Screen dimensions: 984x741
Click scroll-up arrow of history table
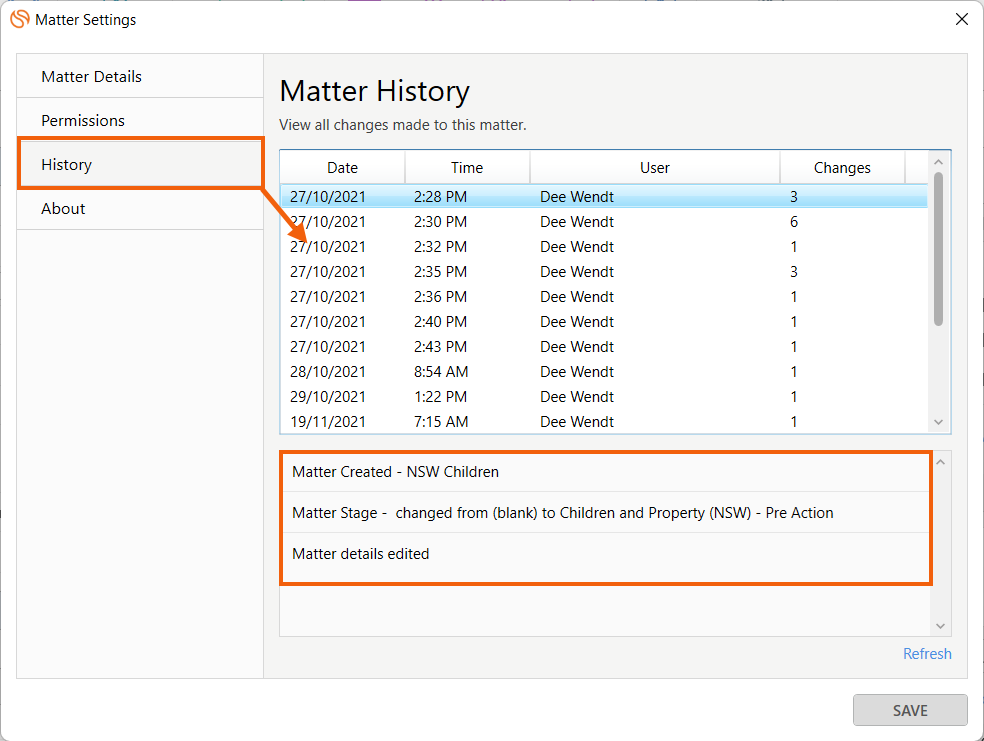pos(939,162)
